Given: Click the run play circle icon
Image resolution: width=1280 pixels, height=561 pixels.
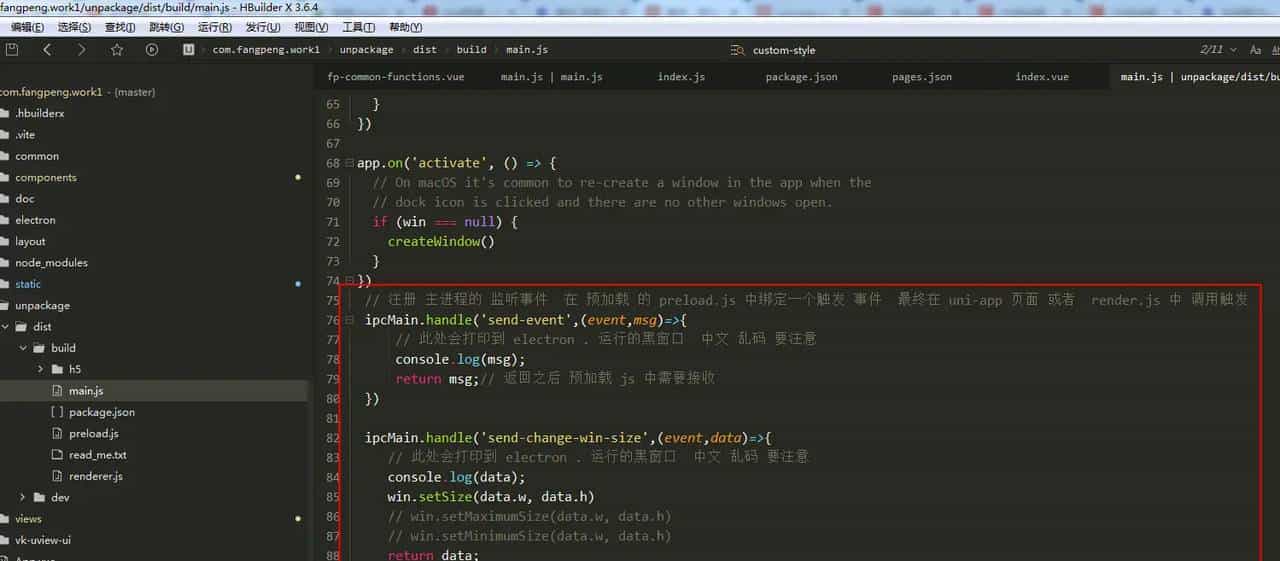Looking at the screenshot, I should coord(152,49).
